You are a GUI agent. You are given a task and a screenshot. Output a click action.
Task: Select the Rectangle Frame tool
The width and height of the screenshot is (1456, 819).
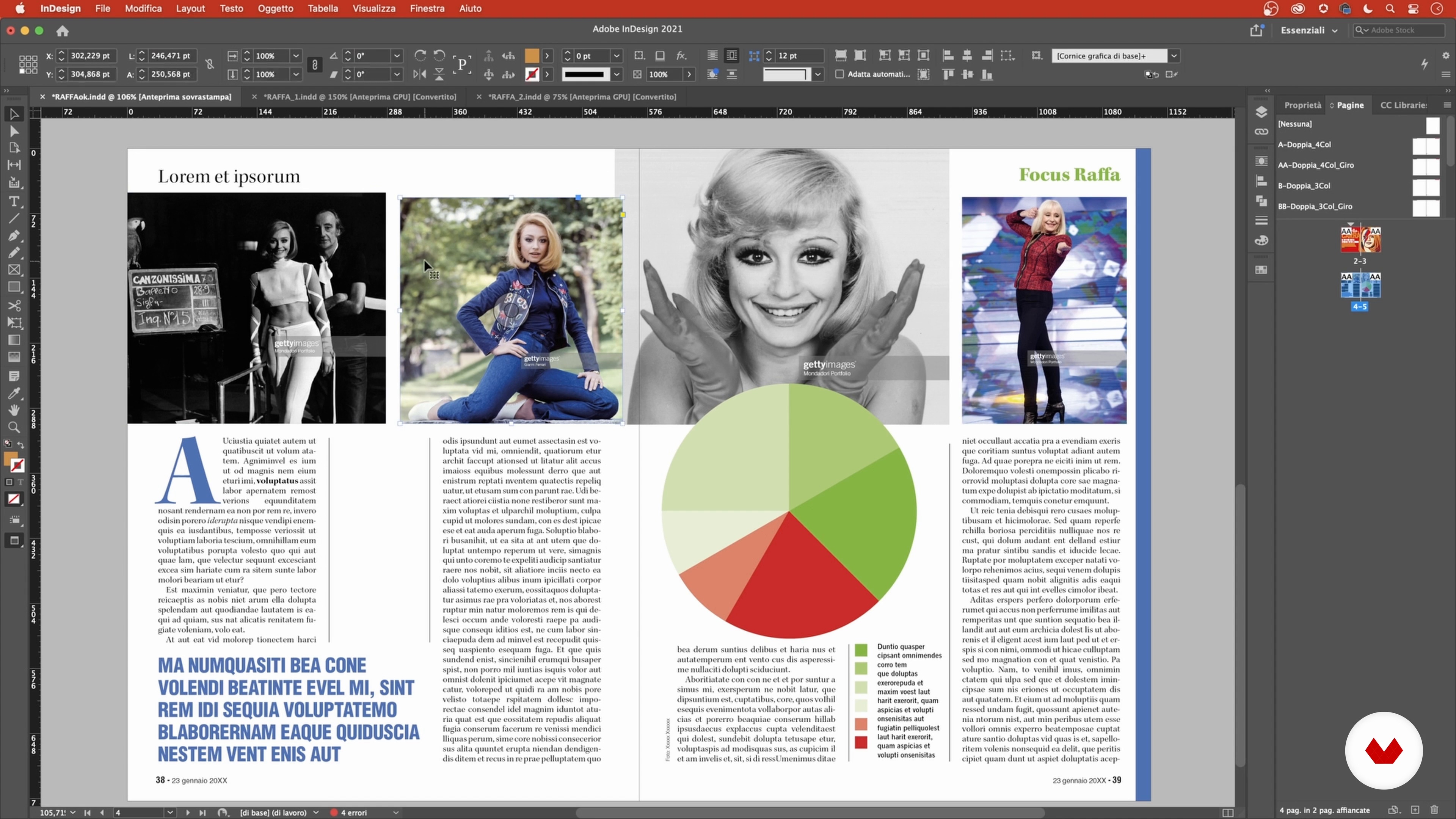pyautogui.click(x=14, y=270)
